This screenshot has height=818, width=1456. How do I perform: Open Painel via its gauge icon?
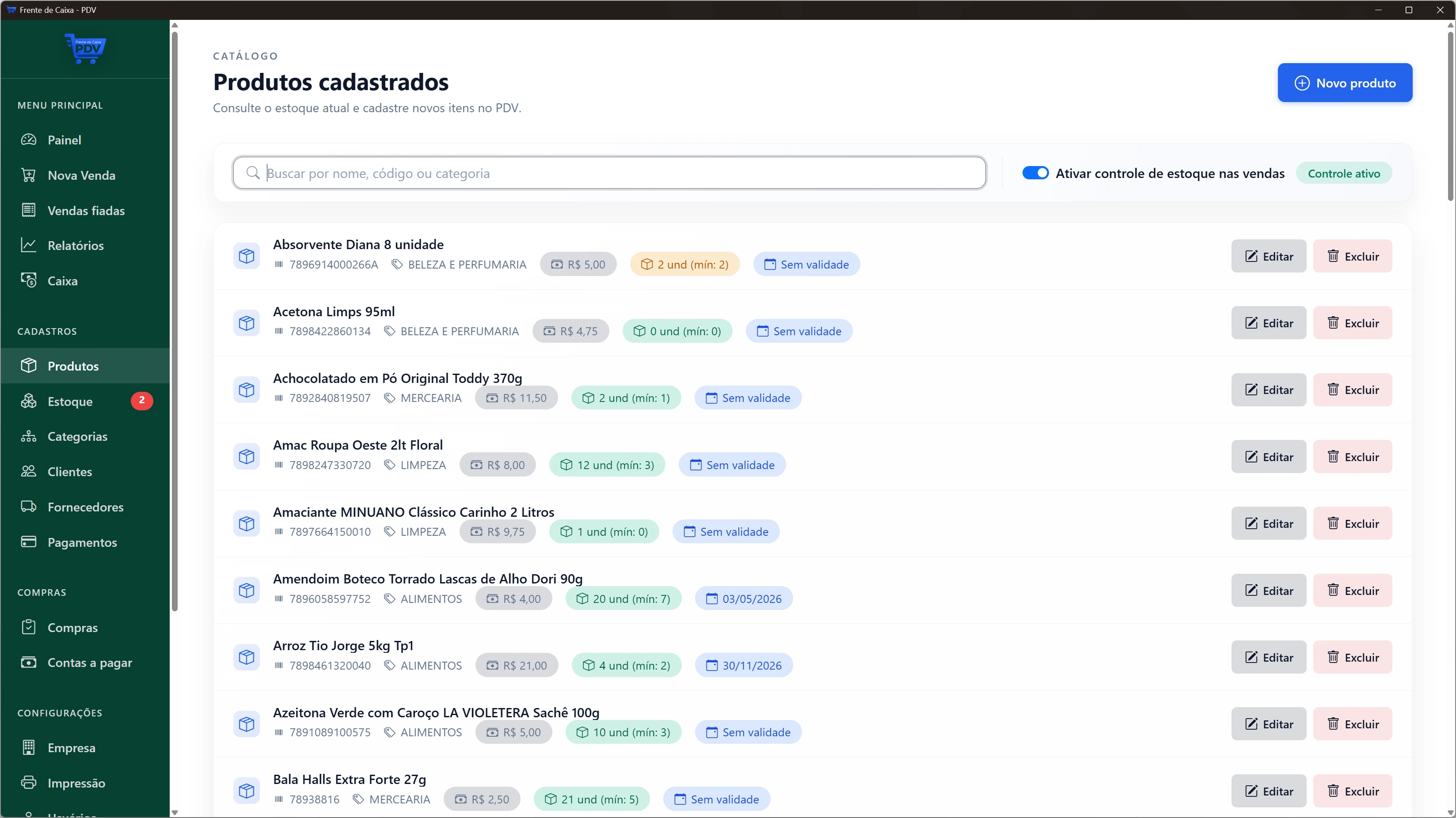click(28, 140)
